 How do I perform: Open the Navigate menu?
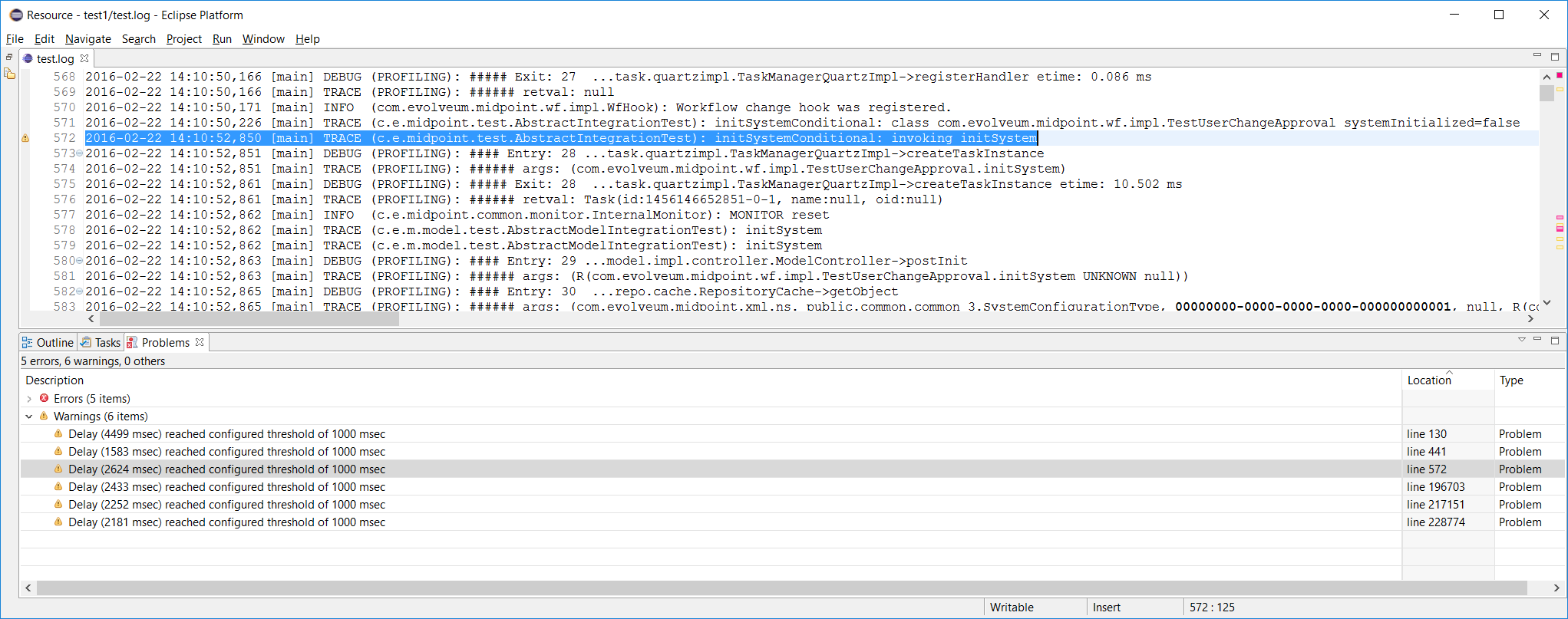point(87,39)
